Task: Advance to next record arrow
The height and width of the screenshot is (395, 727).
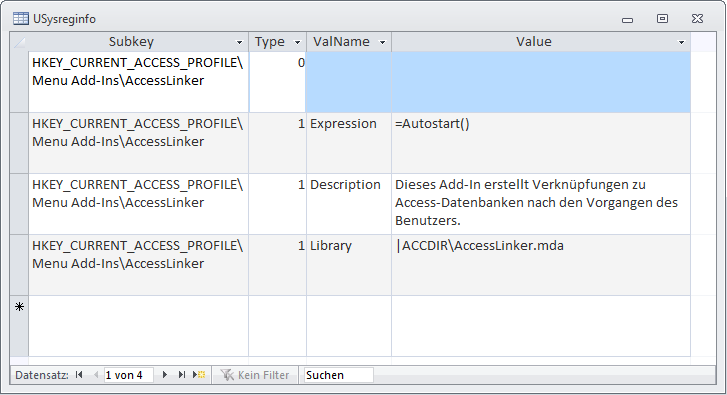Action: [x=165, y=375]
